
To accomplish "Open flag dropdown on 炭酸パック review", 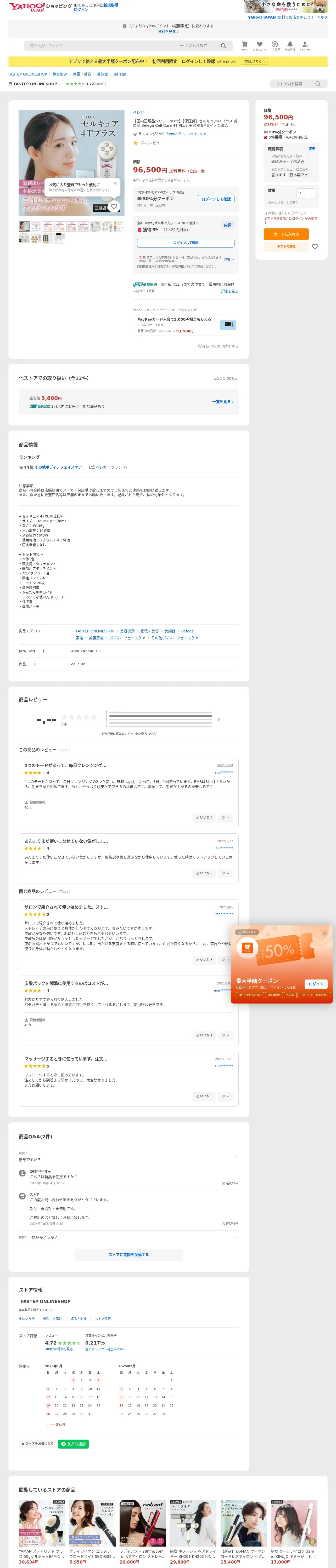I will click(226, 1035).
